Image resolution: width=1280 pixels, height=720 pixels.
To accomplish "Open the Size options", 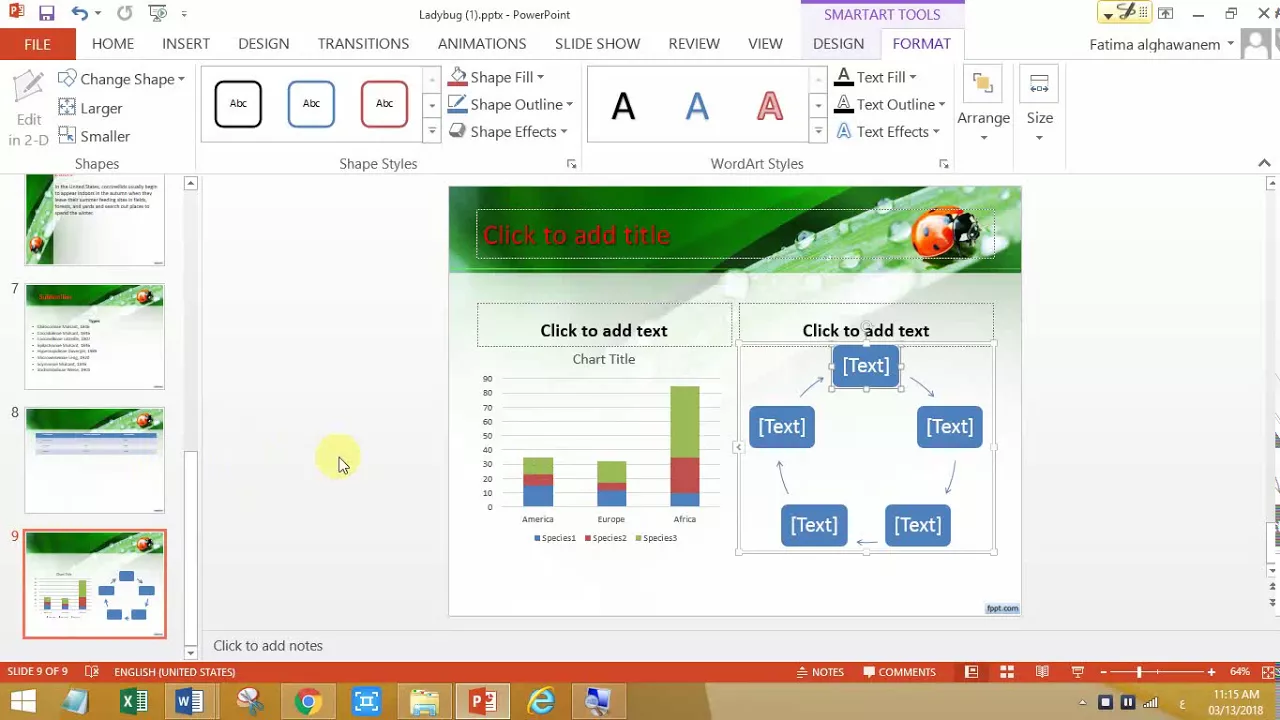I will (1039, 106).
